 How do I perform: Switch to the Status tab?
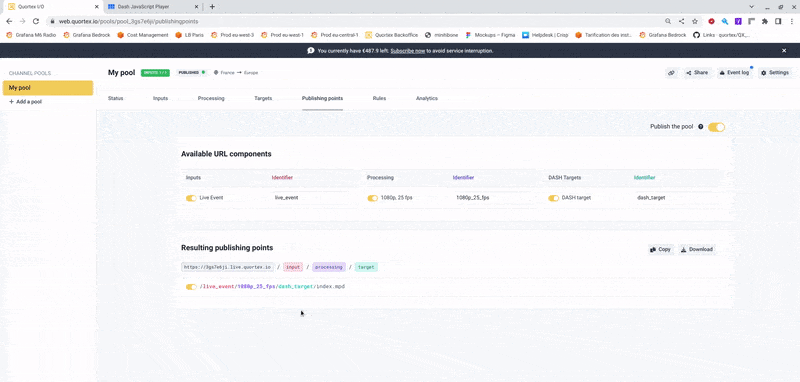point(115,98)
